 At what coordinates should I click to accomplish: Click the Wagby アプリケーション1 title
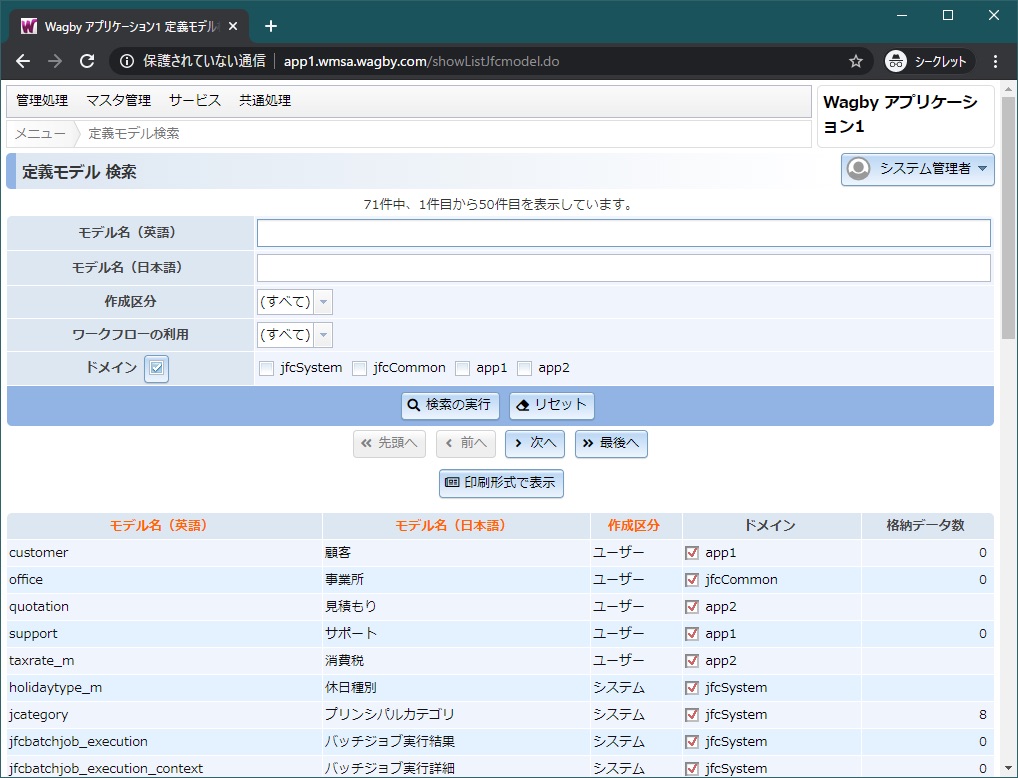point(900,114)
